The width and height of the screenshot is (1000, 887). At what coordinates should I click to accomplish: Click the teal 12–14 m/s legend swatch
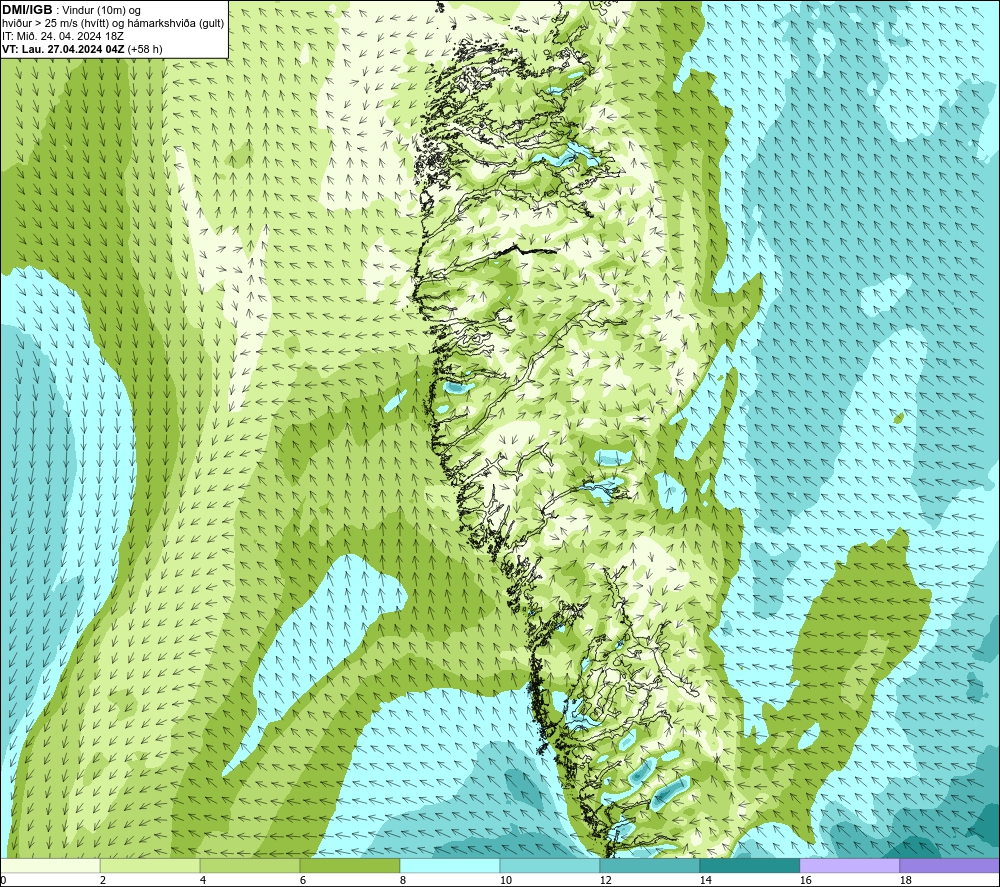[x=649, y=865]
